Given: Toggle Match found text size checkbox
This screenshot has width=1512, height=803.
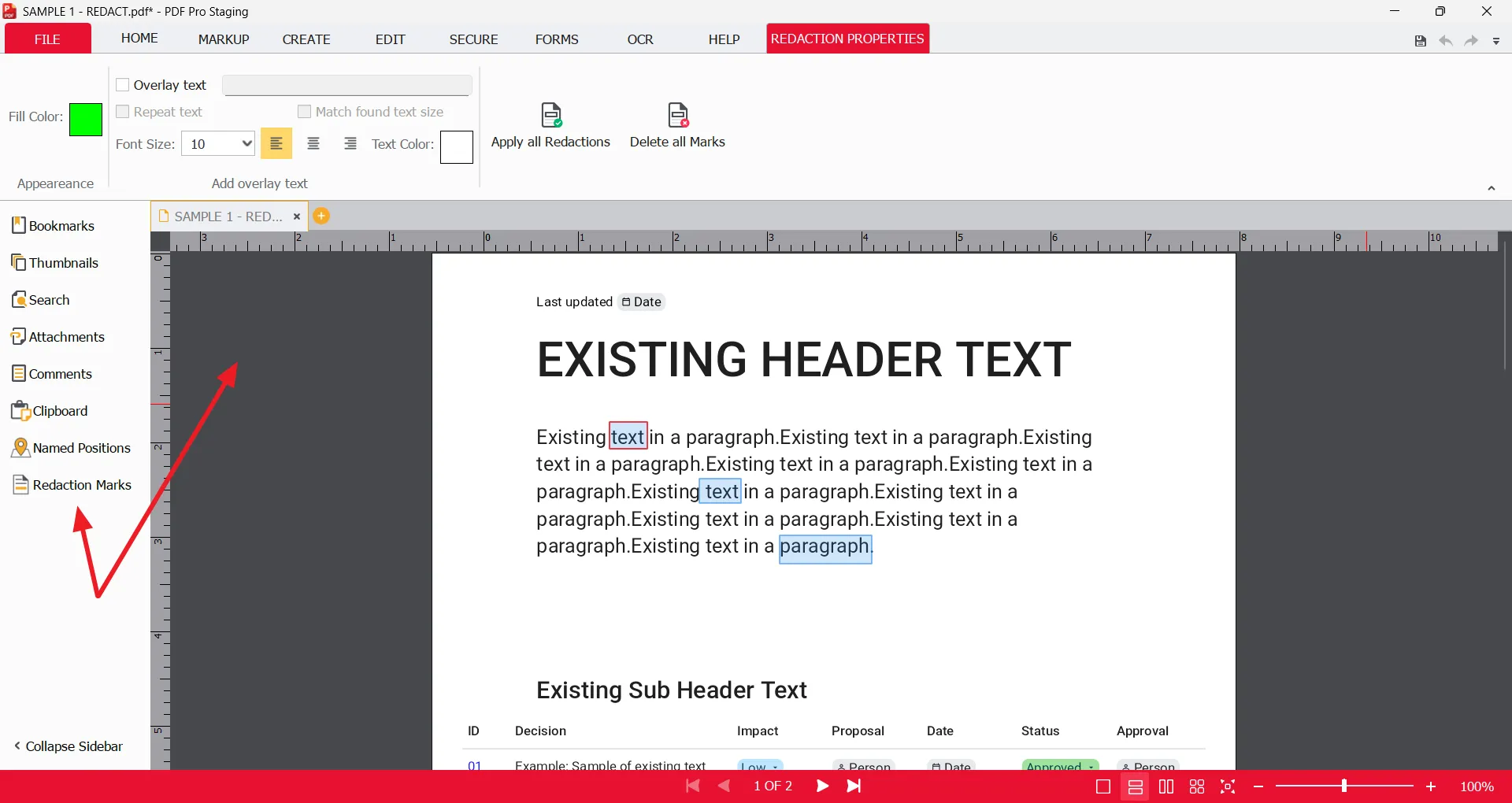Looking at the screenshot, I should click(305, 112).
